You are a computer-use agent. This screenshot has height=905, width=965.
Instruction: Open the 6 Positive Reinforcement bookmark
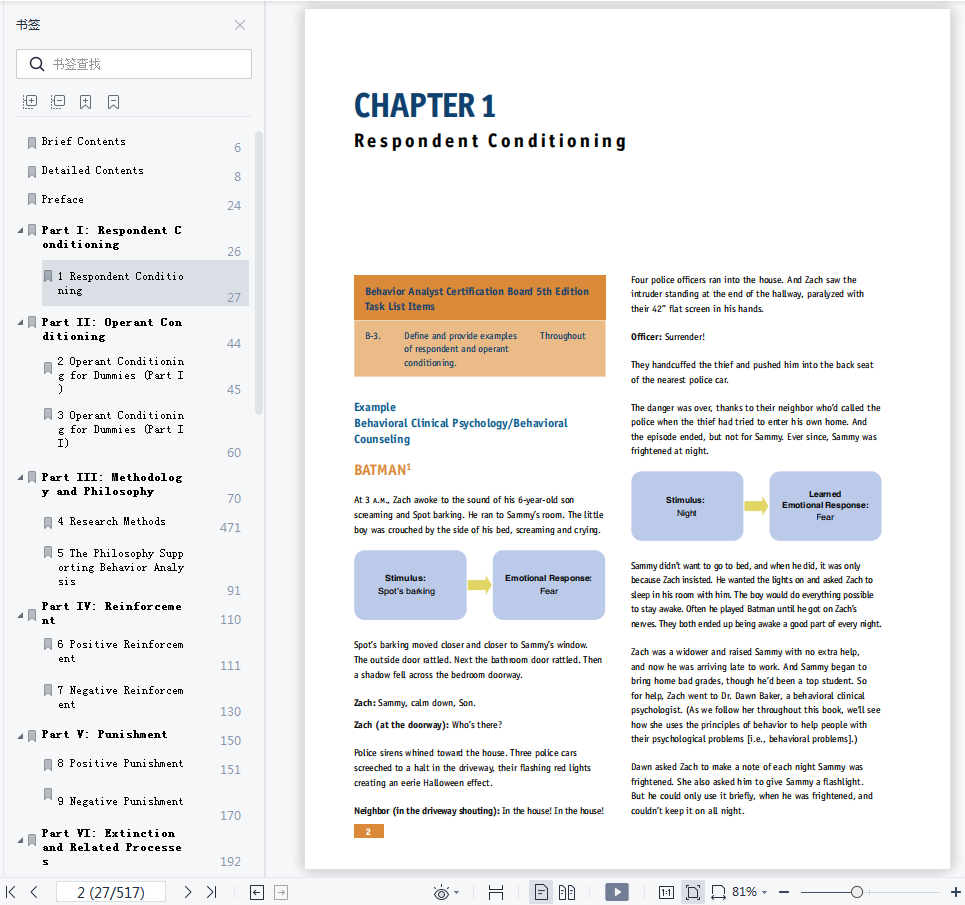coord(121,652)
